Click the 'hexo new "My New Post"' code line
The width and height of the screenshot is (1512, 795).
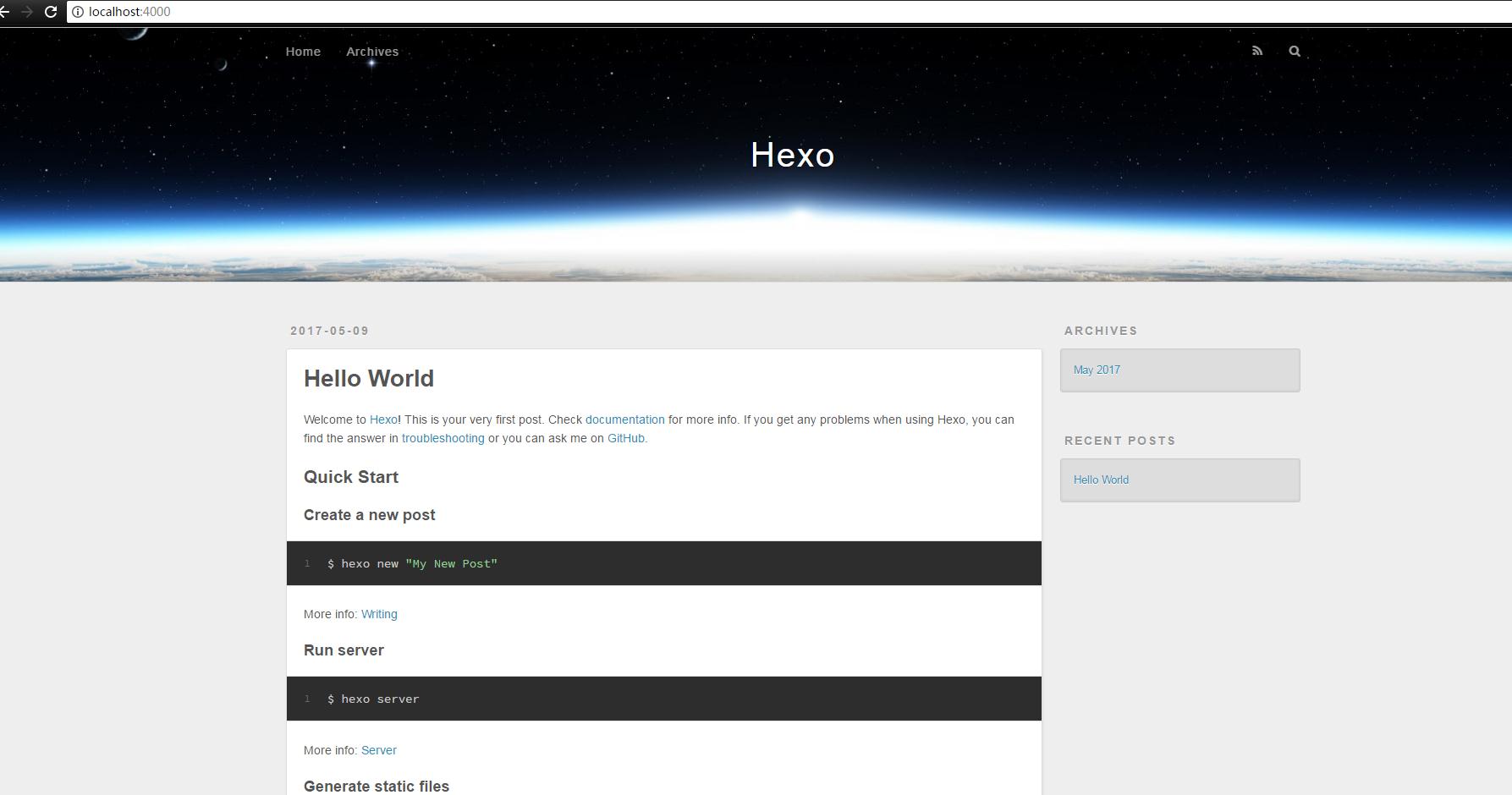(x=412, y=563)
